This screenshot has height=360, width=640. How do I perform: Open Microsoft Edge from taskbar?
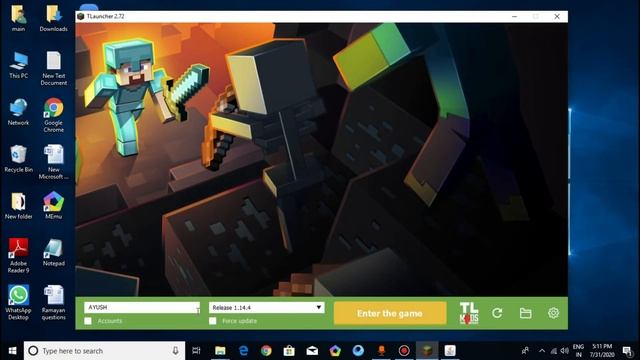point(244,351)
